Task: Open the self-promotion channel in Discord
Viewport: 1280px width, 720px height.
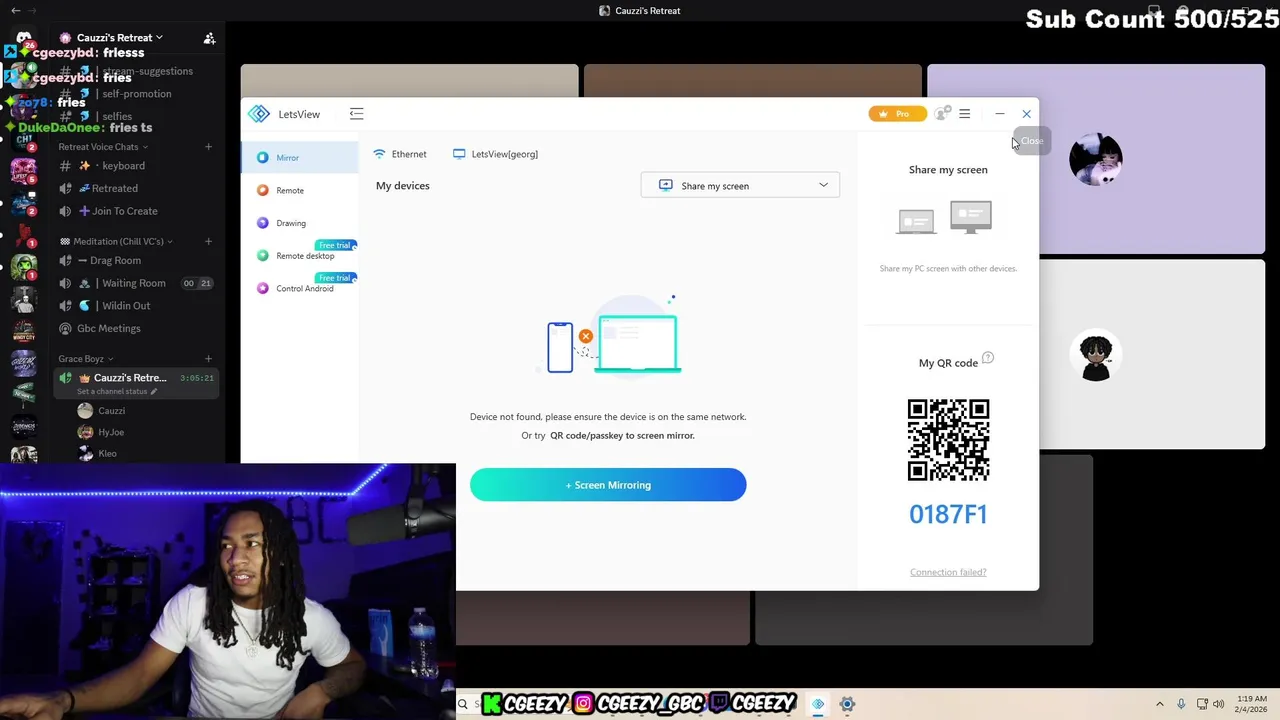Action: (135, 94)
